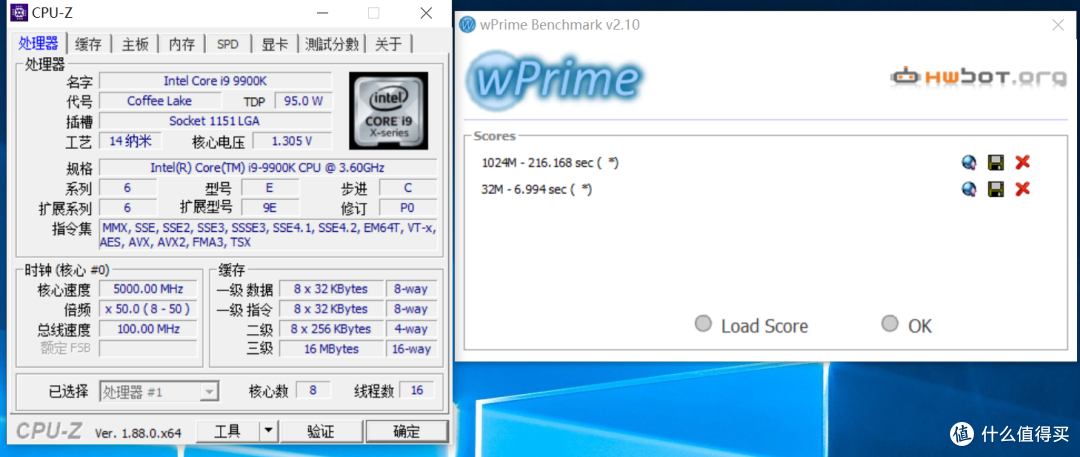Switch to the 关于 tab
Screen dimensions: 1080x457
[x=388, y=45]
